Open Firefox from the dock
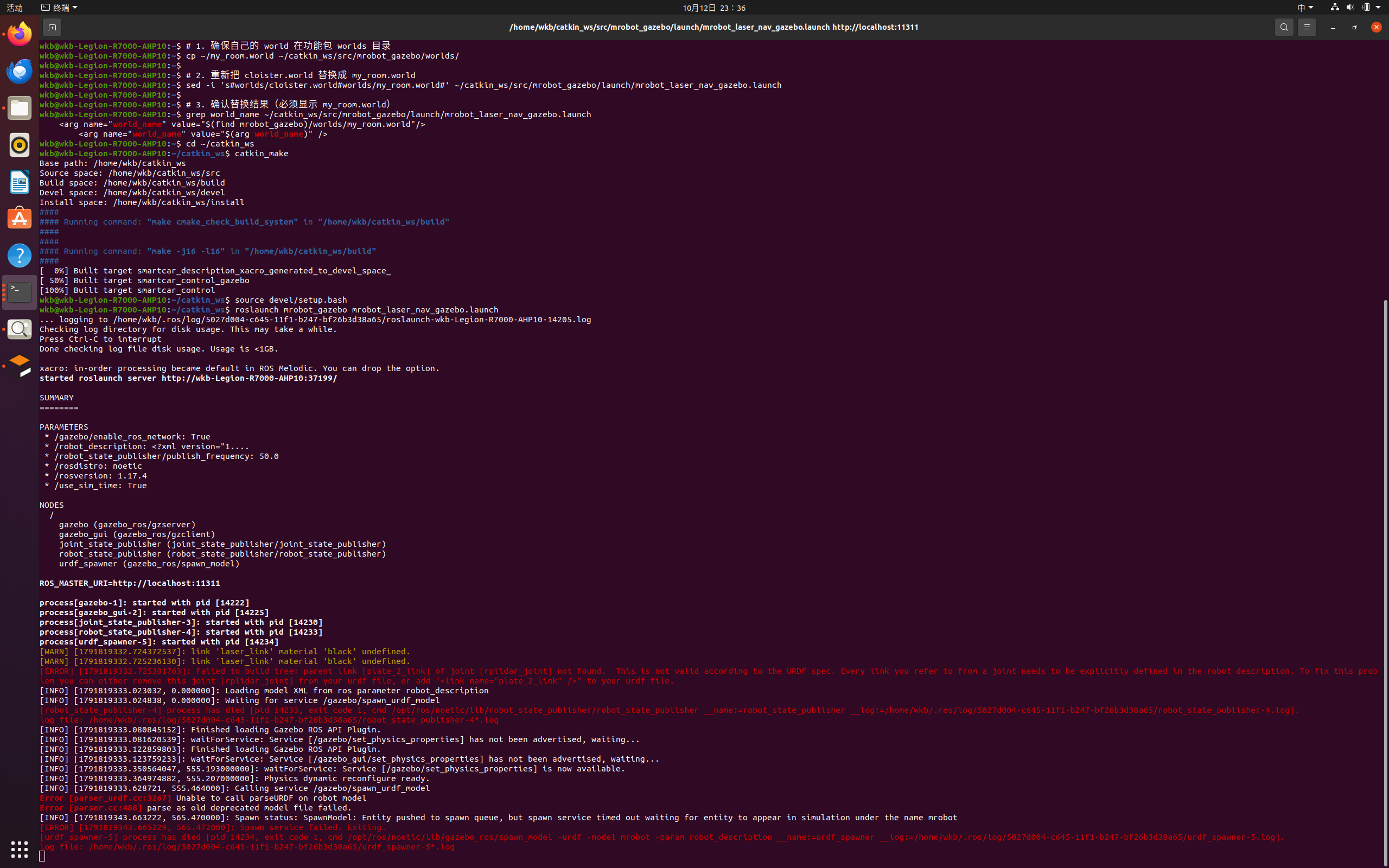The width and height of the screenshot is (1389, 868). coord(20,34)
